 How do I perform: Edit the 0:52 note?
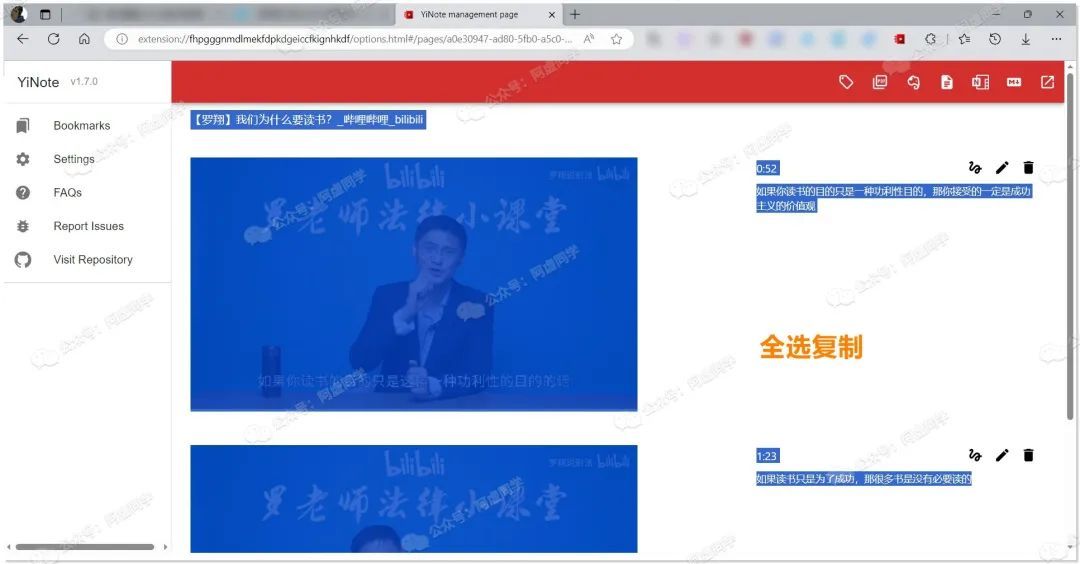coord(1002,167)
